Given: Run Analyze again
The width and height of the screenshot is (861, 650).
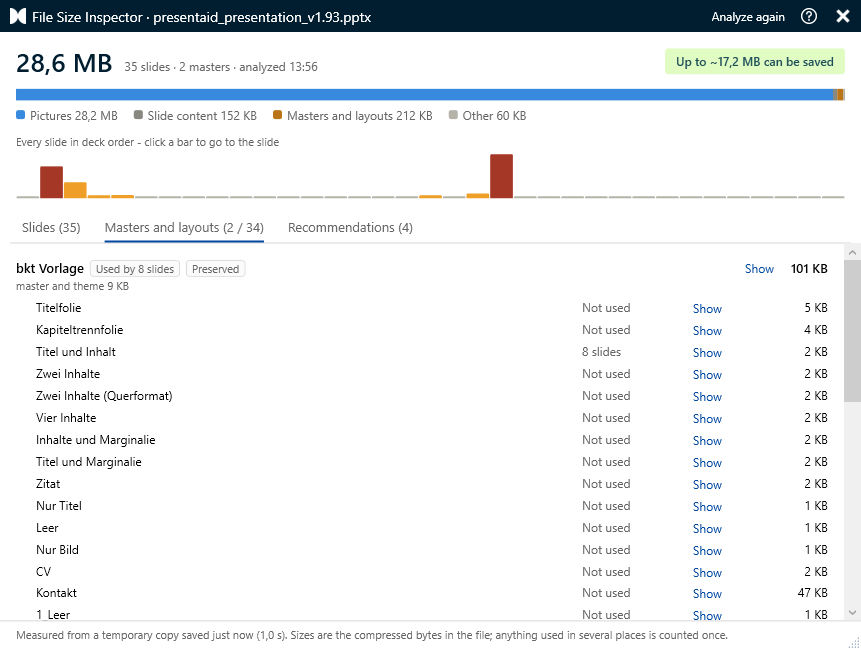Looking at the screenshot, I should click(x=748, y=17).
